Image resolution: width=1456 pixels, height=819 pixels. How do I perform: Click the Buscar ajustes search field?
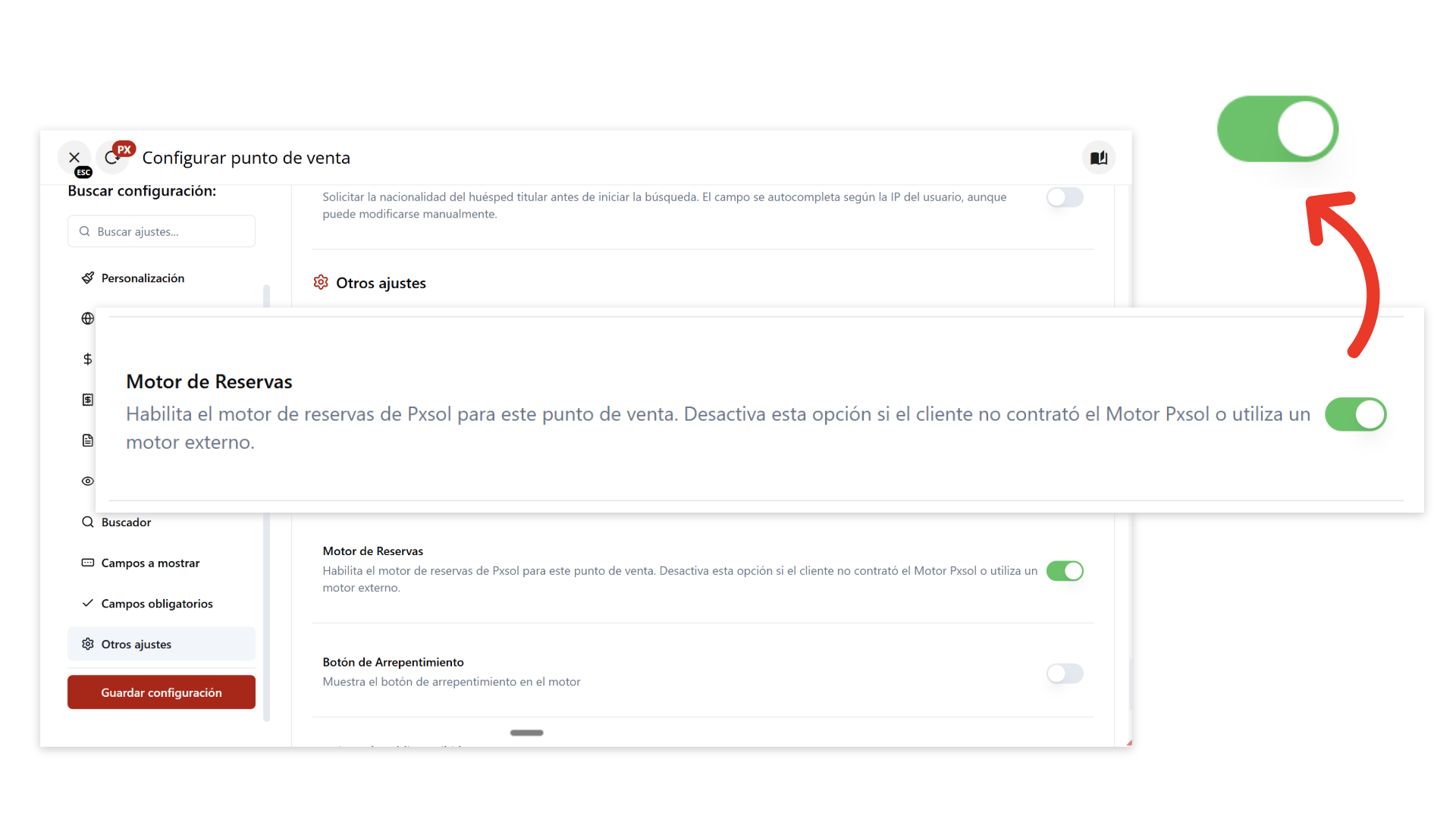(x=162, y=231)
